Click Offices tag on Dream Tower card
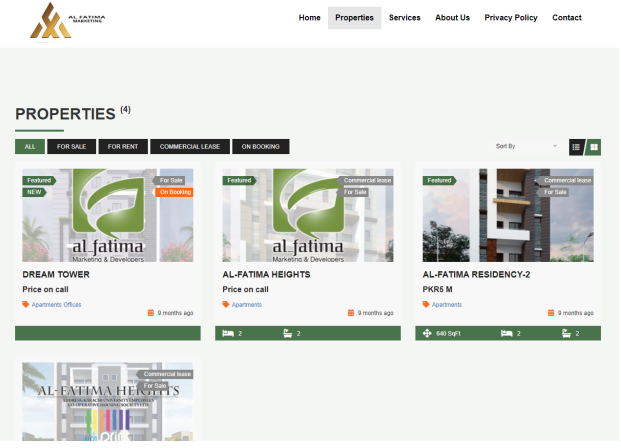Image resolution: width=621 pixels, height=448 pixels. [x=72, y=305]
